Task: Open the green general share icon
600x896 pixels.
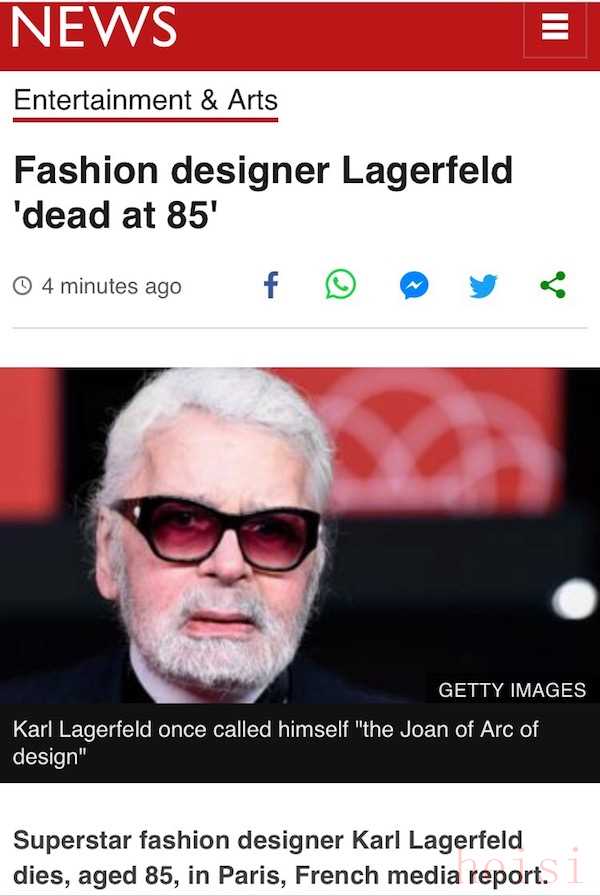Action: [553, 285]
